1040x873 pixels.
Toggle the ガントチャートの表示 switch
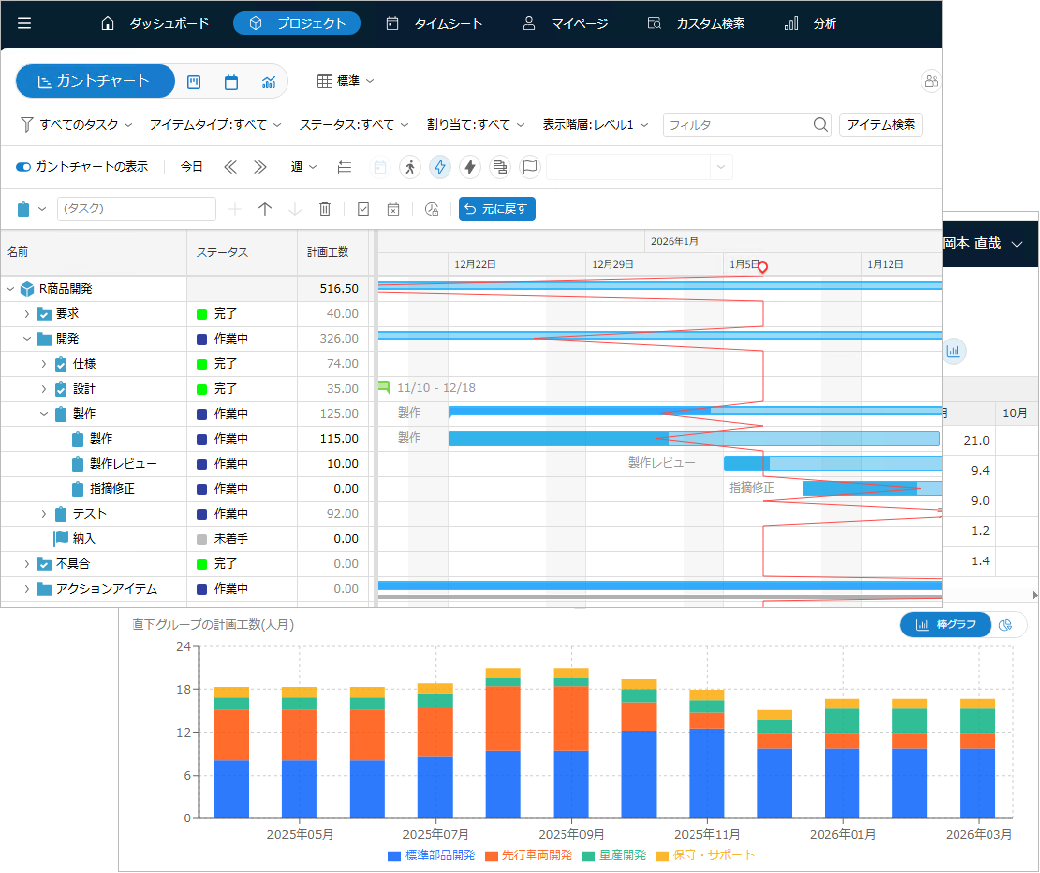point(24,167)
